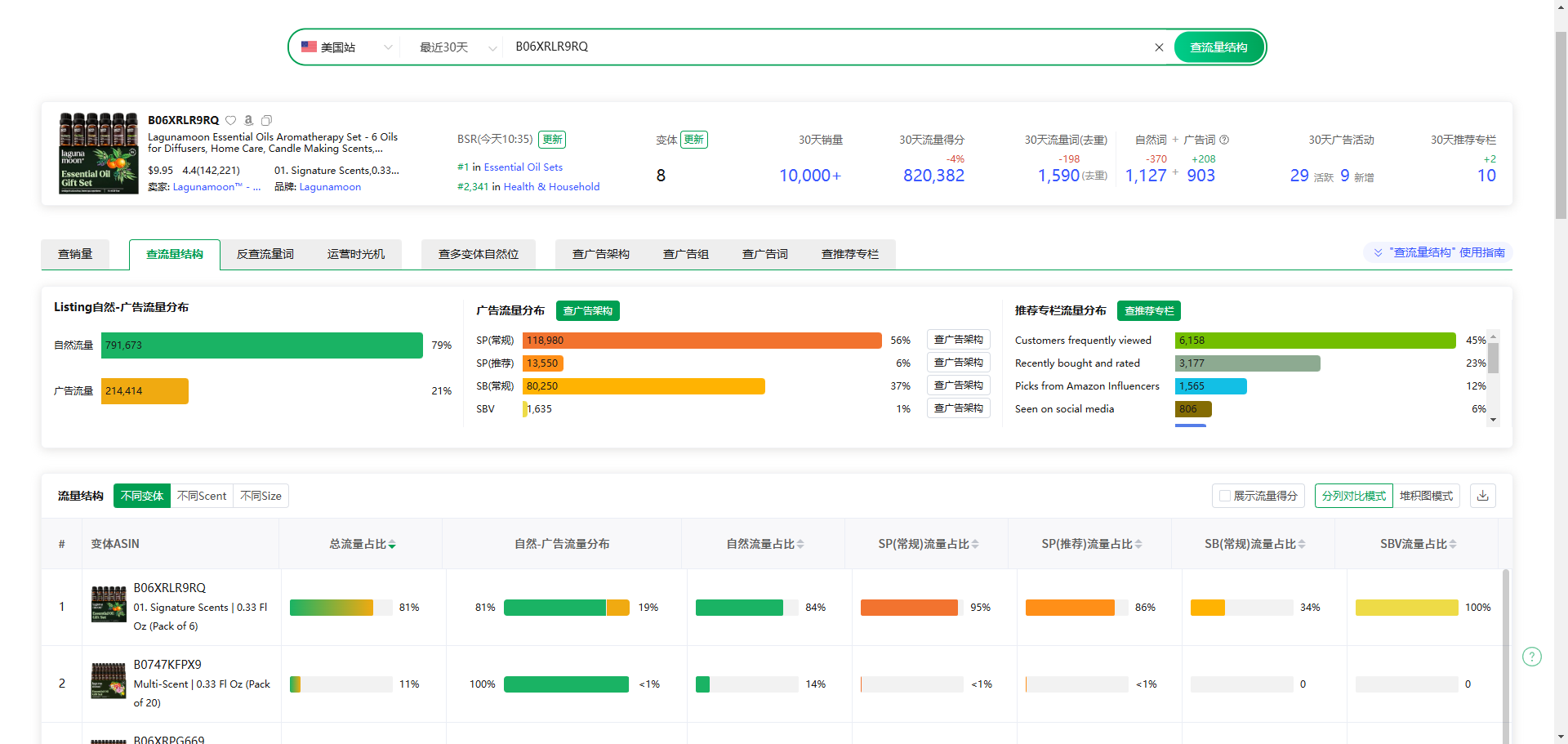Click the SP(常规) orange bar 118,980
1568x744 pixels.
tap(702, 341)
